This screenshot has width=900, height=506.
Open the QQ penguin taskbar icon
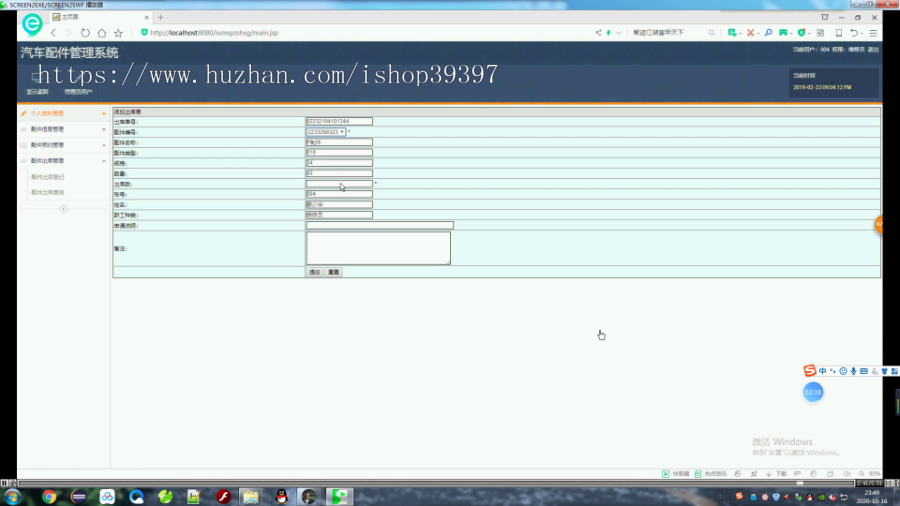tap(281, 496)
